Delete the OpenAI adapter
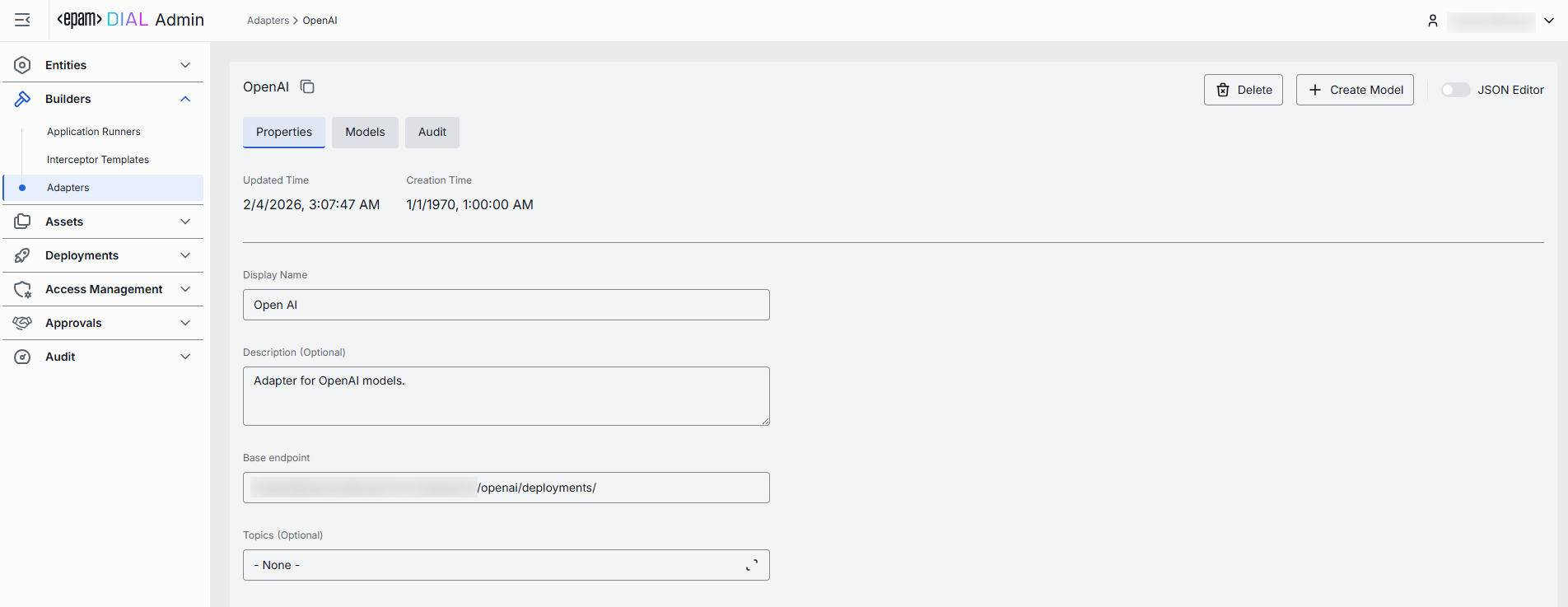 tap(1243, 90)
